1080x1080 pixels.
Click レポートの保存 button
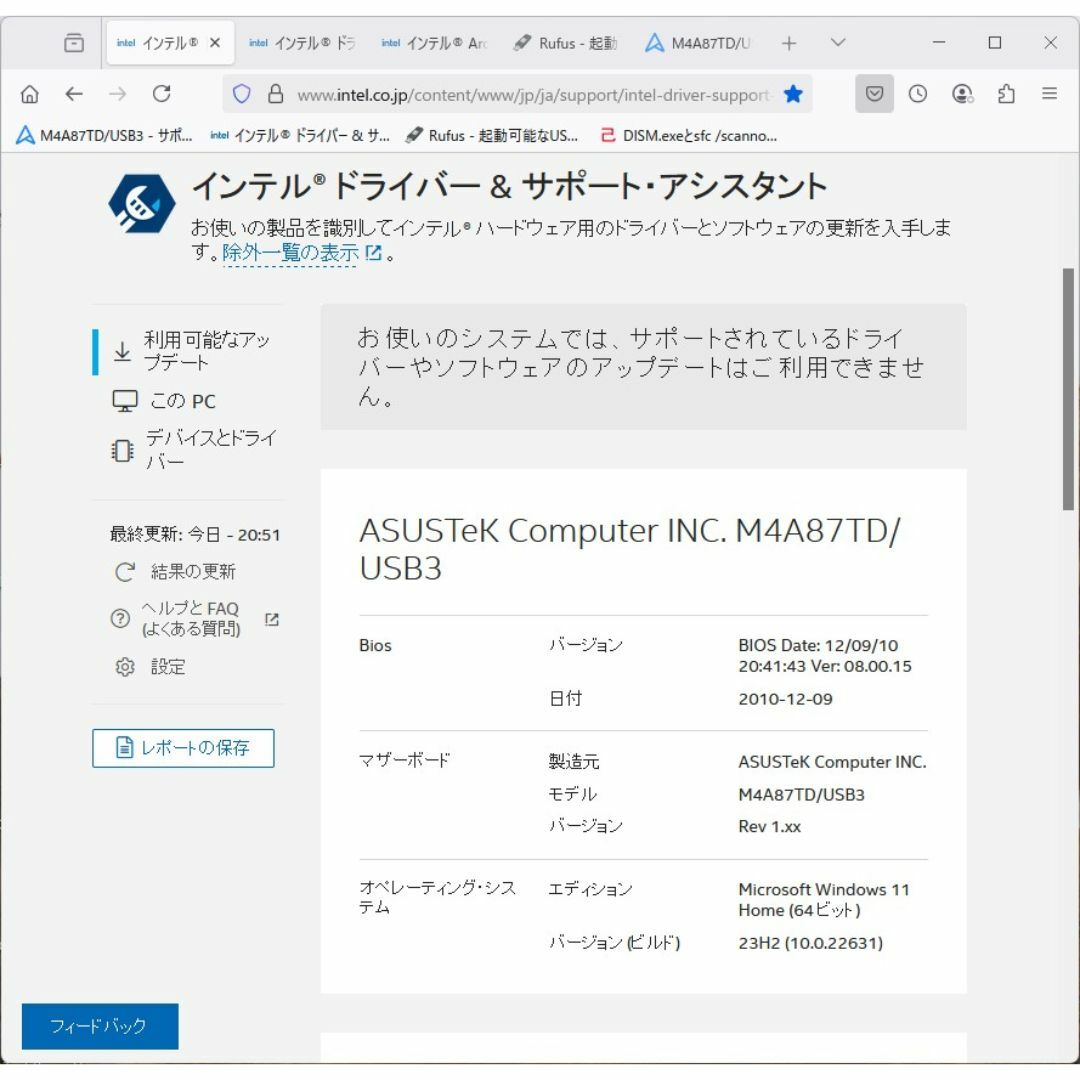coord(183,748)
